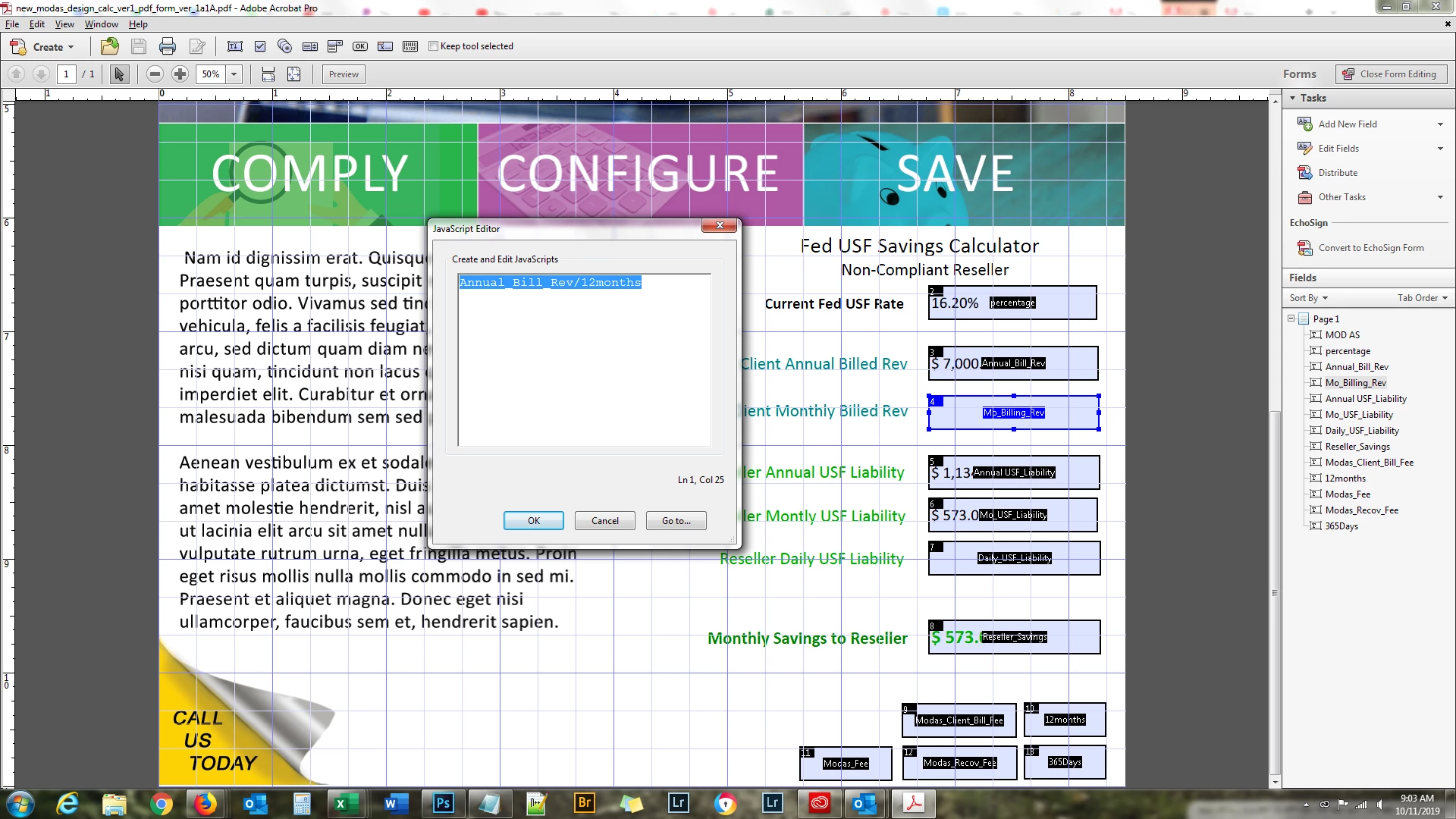The width and height of the screenshot is (1456, 819).
Task: Collapse the Tasks panel section
Action: click(1293, 98)
